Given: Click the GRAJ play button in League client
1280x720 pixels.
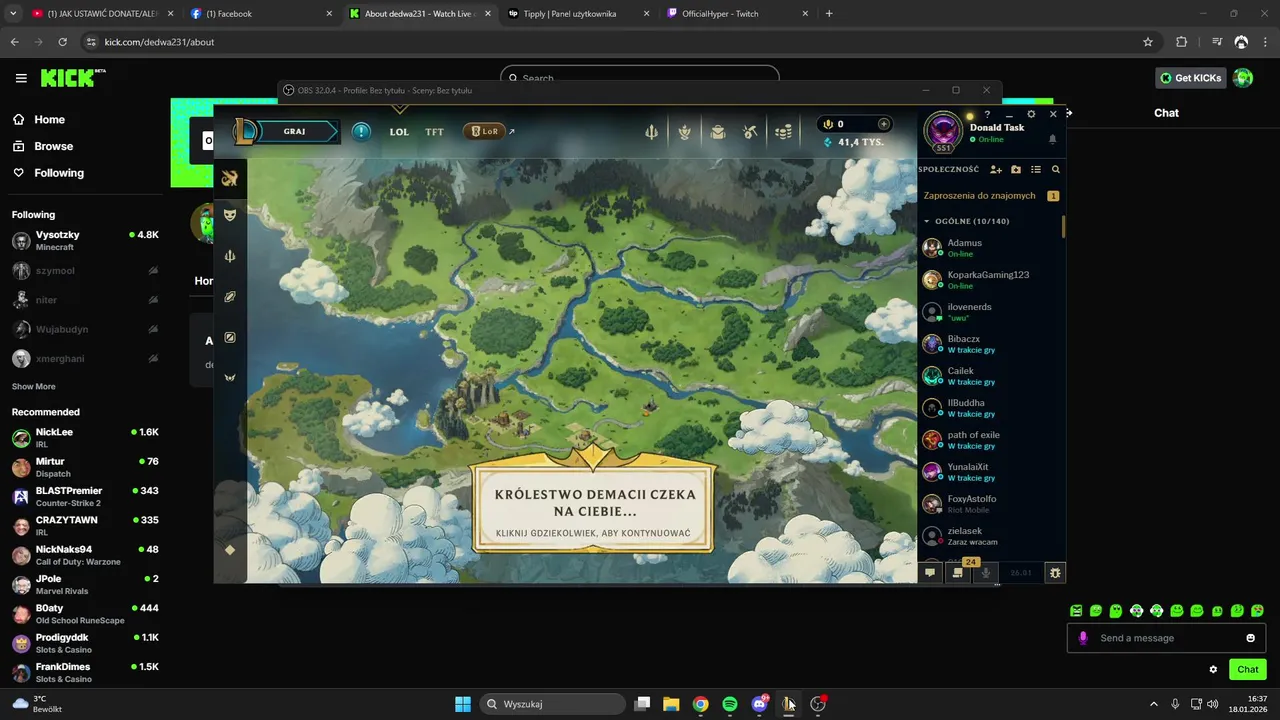Looking at the screenshot, I should [294, 131].
